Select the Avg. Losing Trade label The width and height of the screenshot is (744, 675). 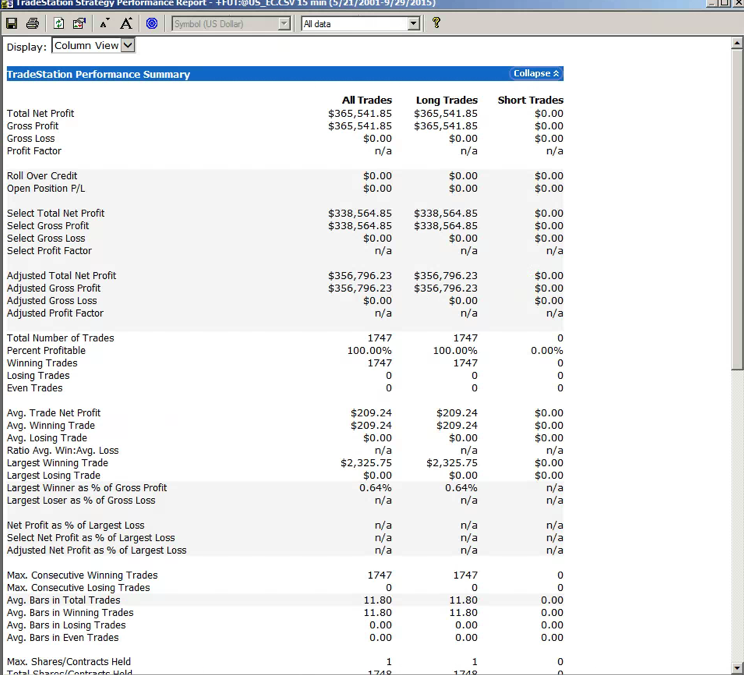click(x=47, y=438)
